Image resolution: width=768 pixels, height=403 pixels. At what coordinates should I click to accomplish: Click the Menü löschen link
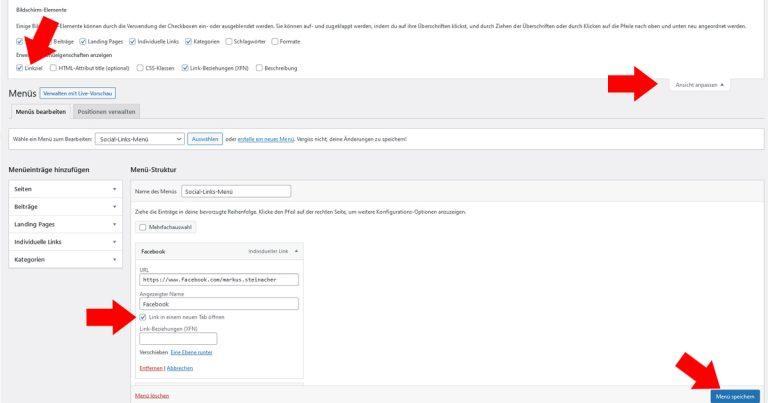(x=151, y=396)
